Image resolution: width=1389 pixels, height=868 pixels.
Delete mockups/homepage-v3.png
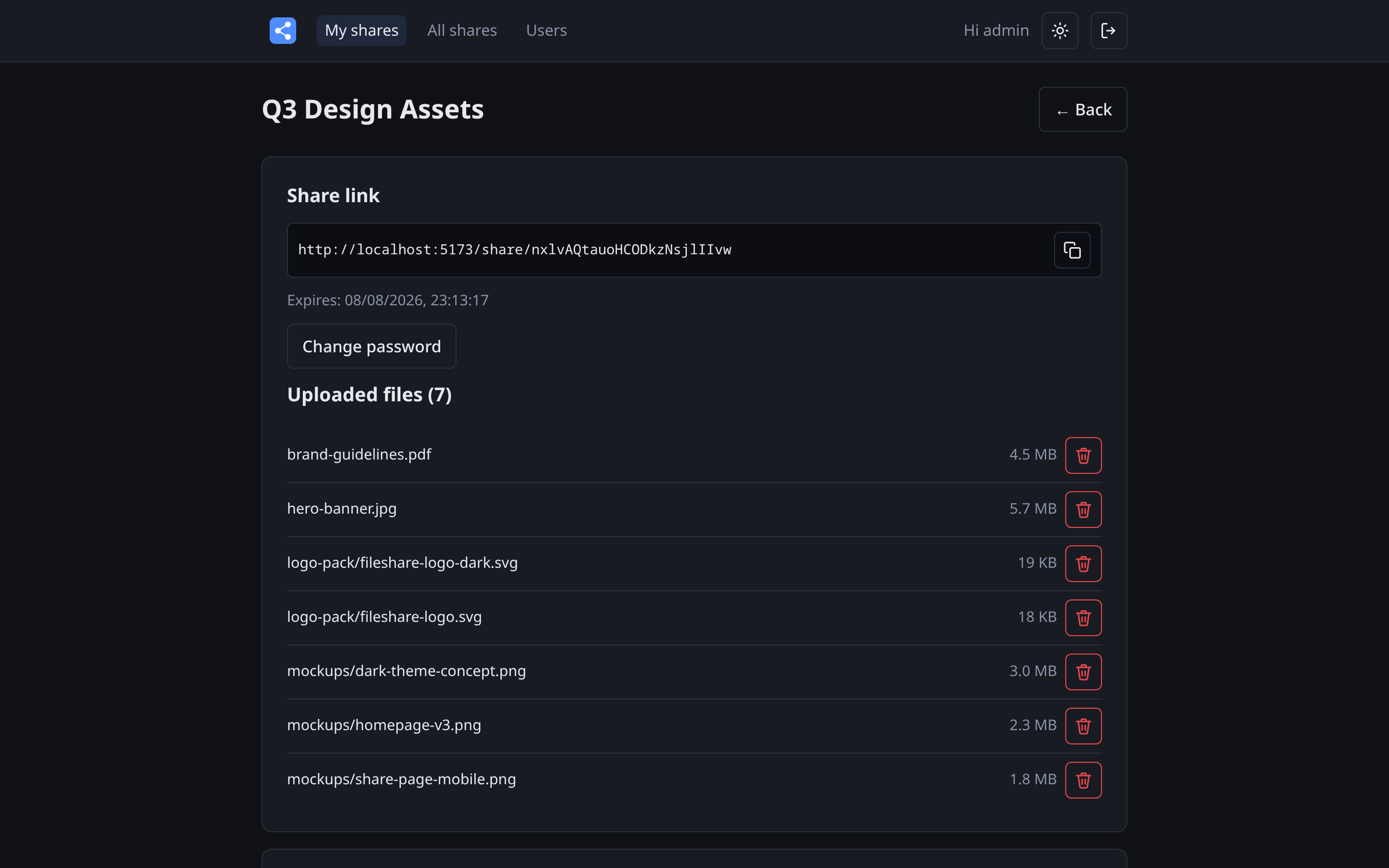click(1083, 726)
